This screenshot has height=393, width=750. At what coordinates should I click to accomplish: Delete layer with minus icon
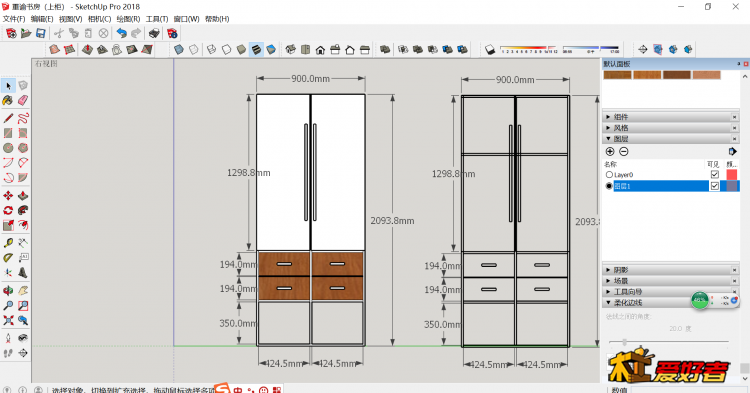pyautogui.click(x=624, y=152)
